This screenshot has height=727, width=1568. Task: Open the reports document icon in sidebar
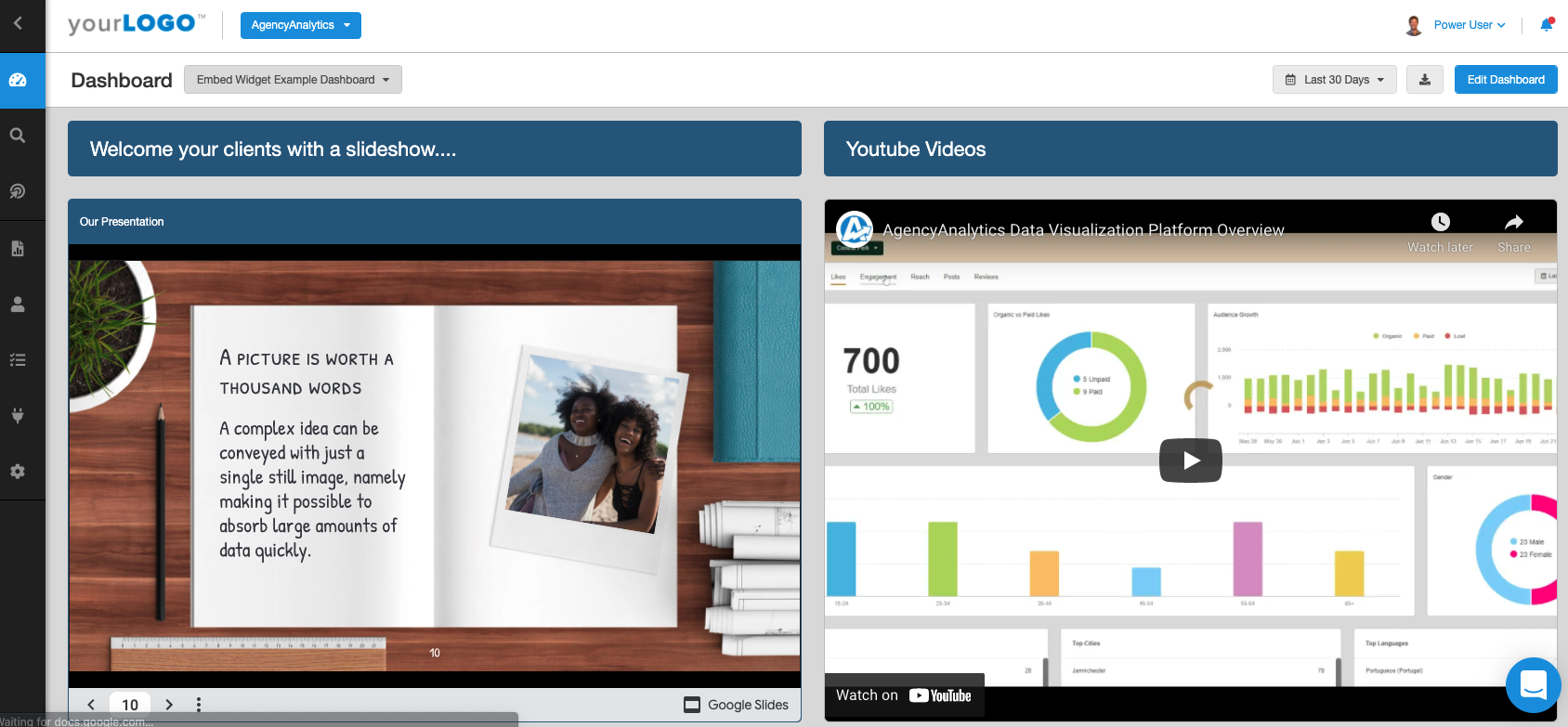18,248
